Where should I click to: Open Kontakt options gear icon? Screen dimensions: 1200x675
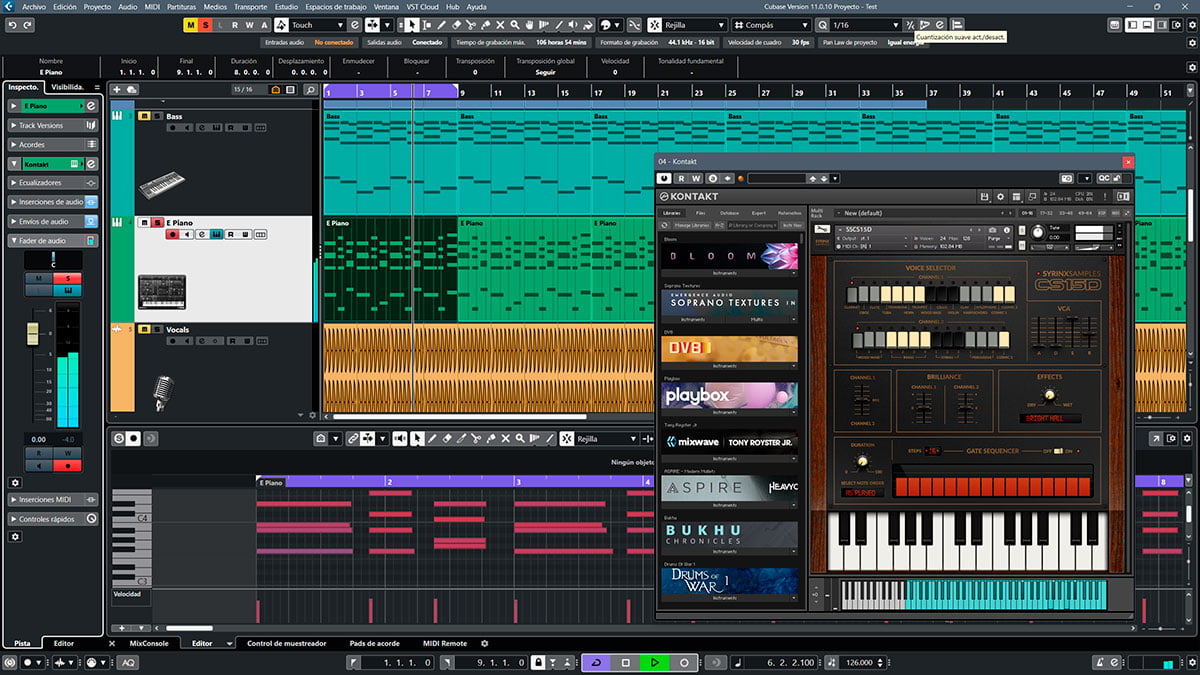coord(999,196)
